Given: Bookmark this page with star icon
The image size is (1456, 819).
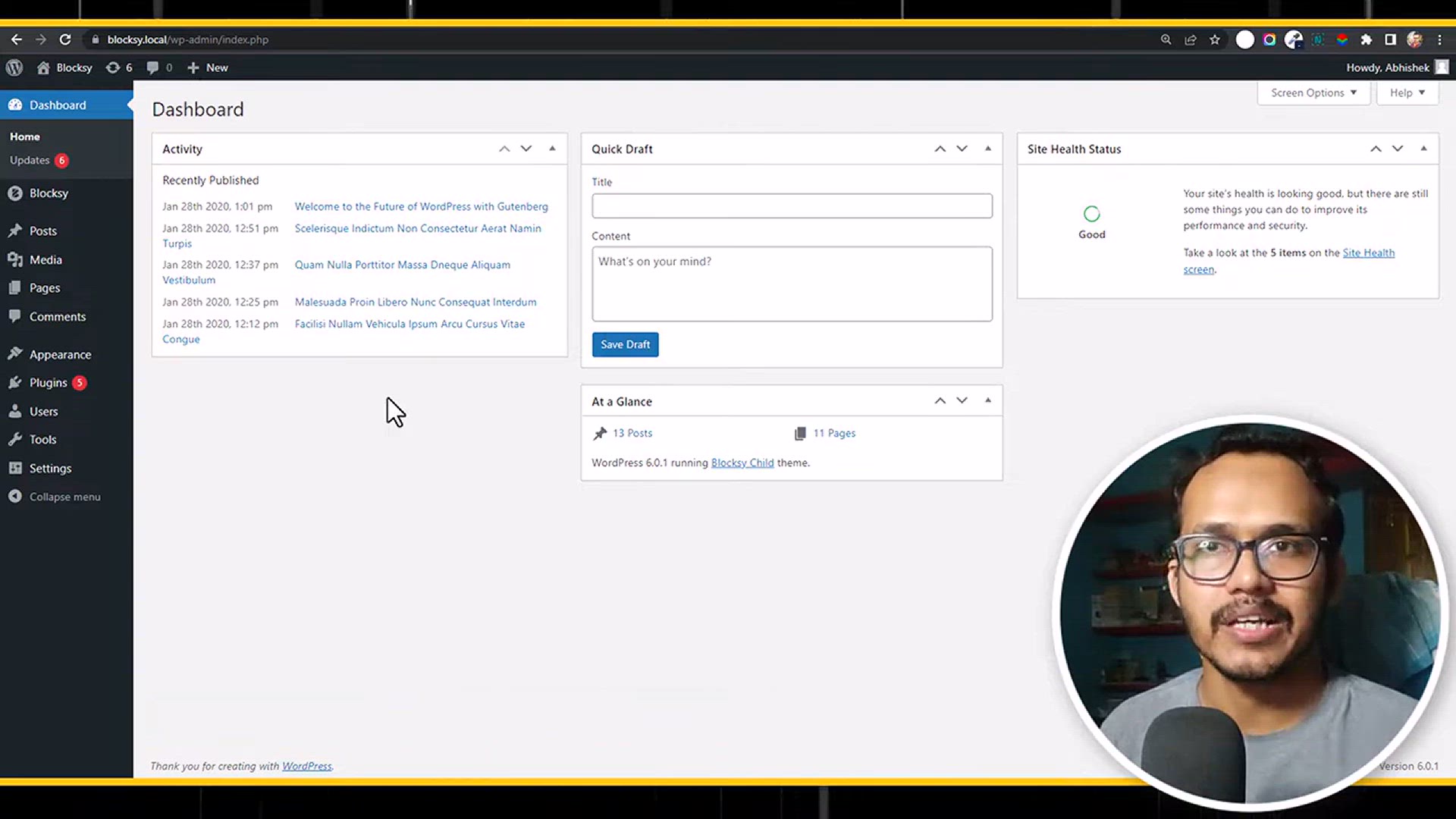Looking at the screenshot, I should point(1215,39).
